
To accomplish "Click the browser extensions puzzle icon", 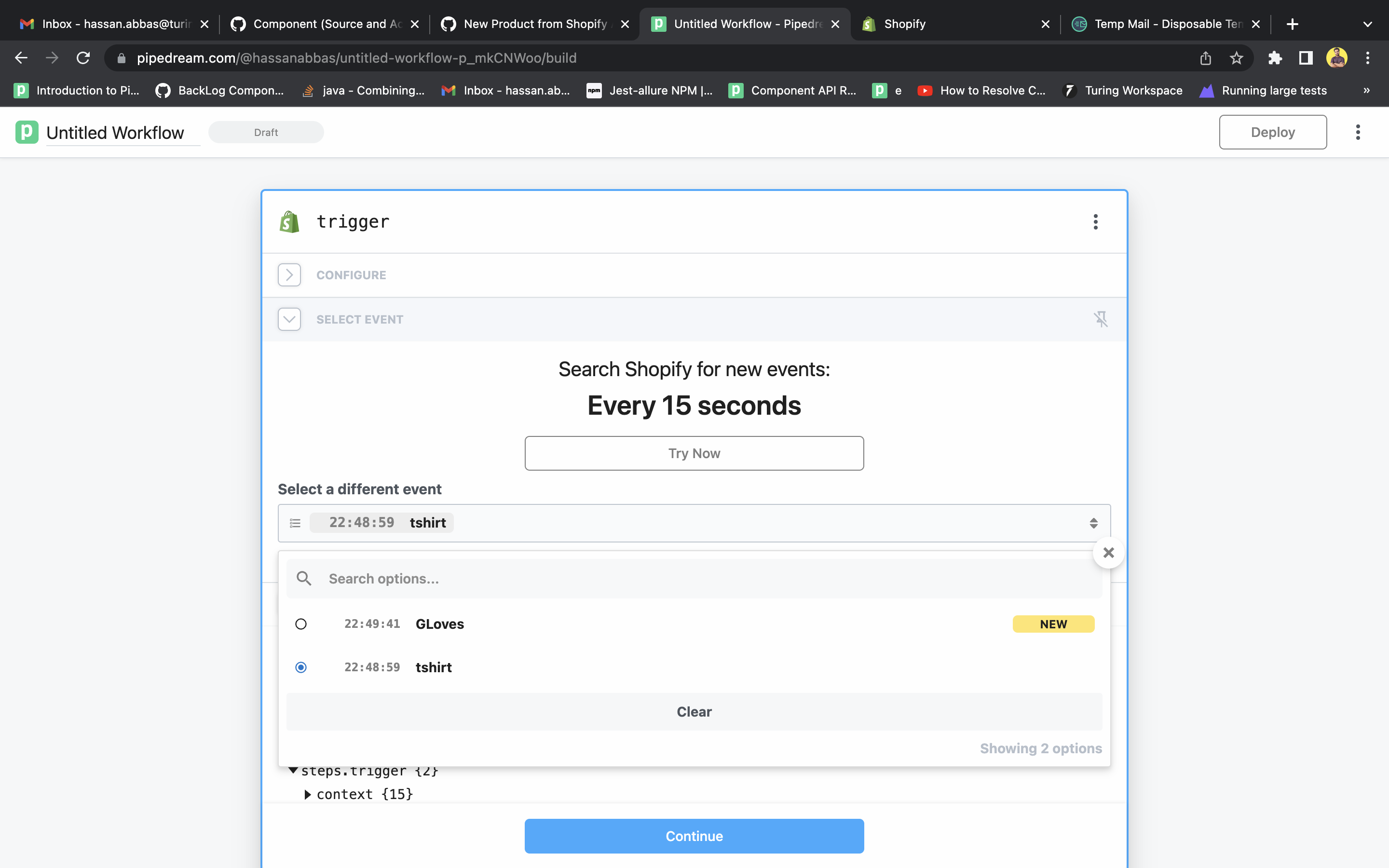I will [1275, 57].
